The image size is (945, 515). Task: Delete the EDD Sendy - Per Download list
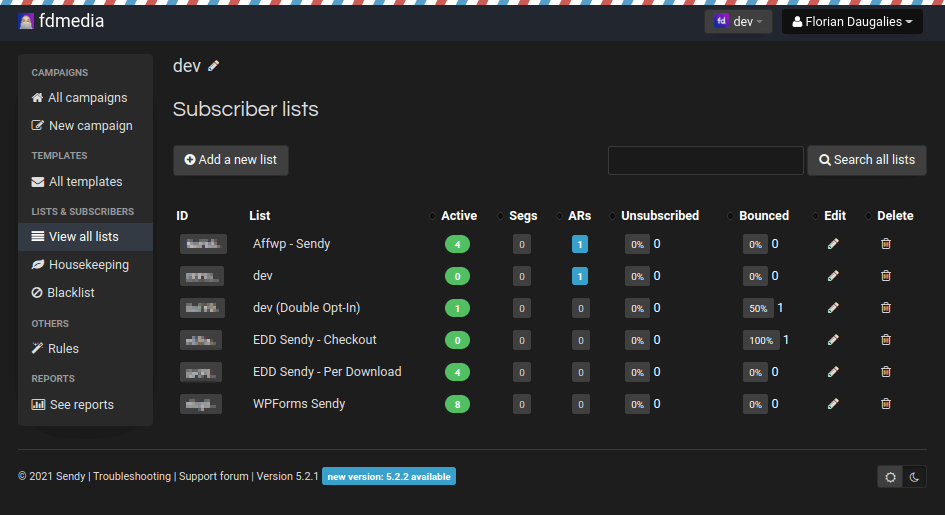coord(886,372)
